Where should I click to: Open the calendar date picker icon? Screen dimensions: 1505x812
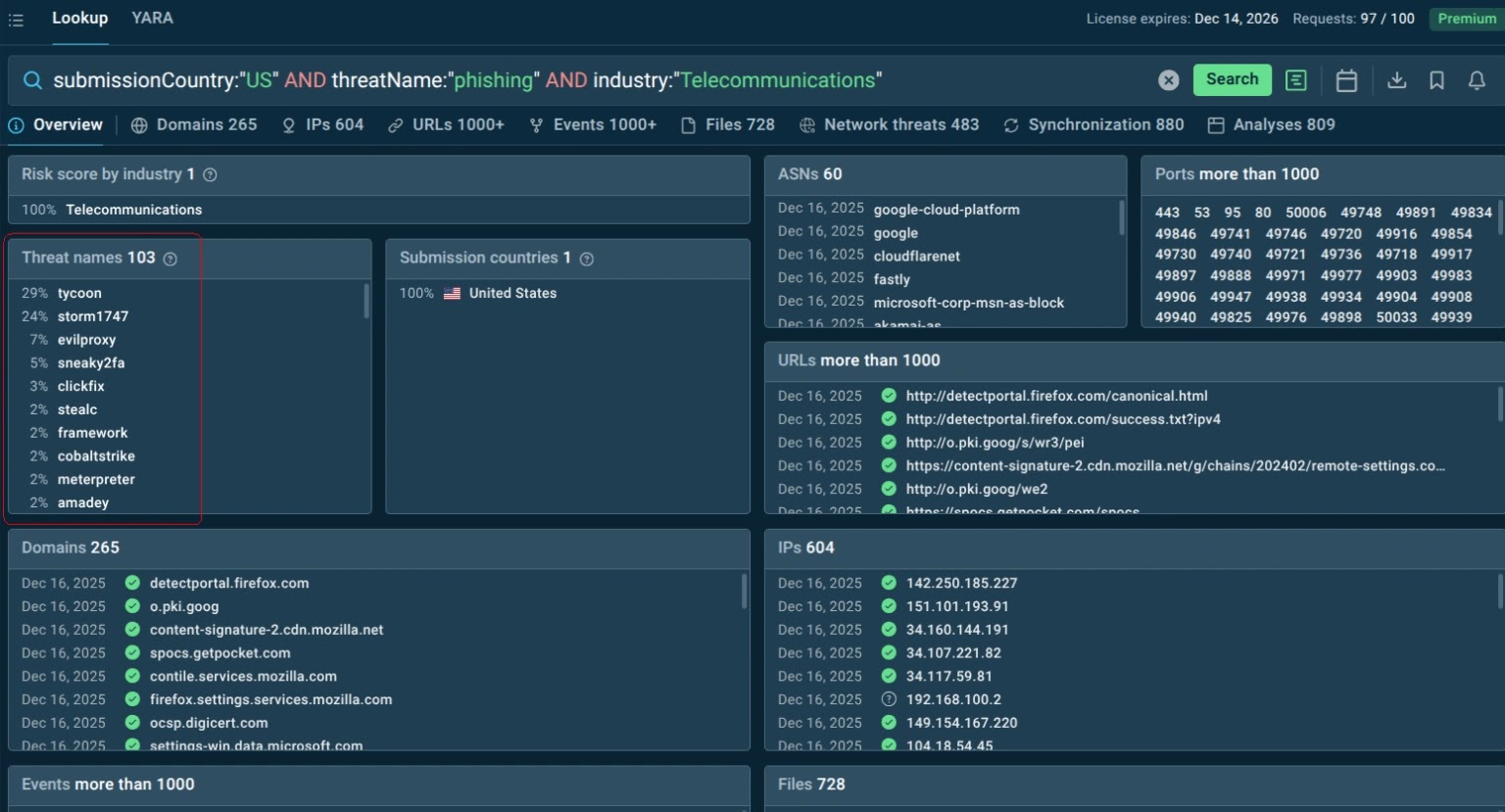point(1346,80)
